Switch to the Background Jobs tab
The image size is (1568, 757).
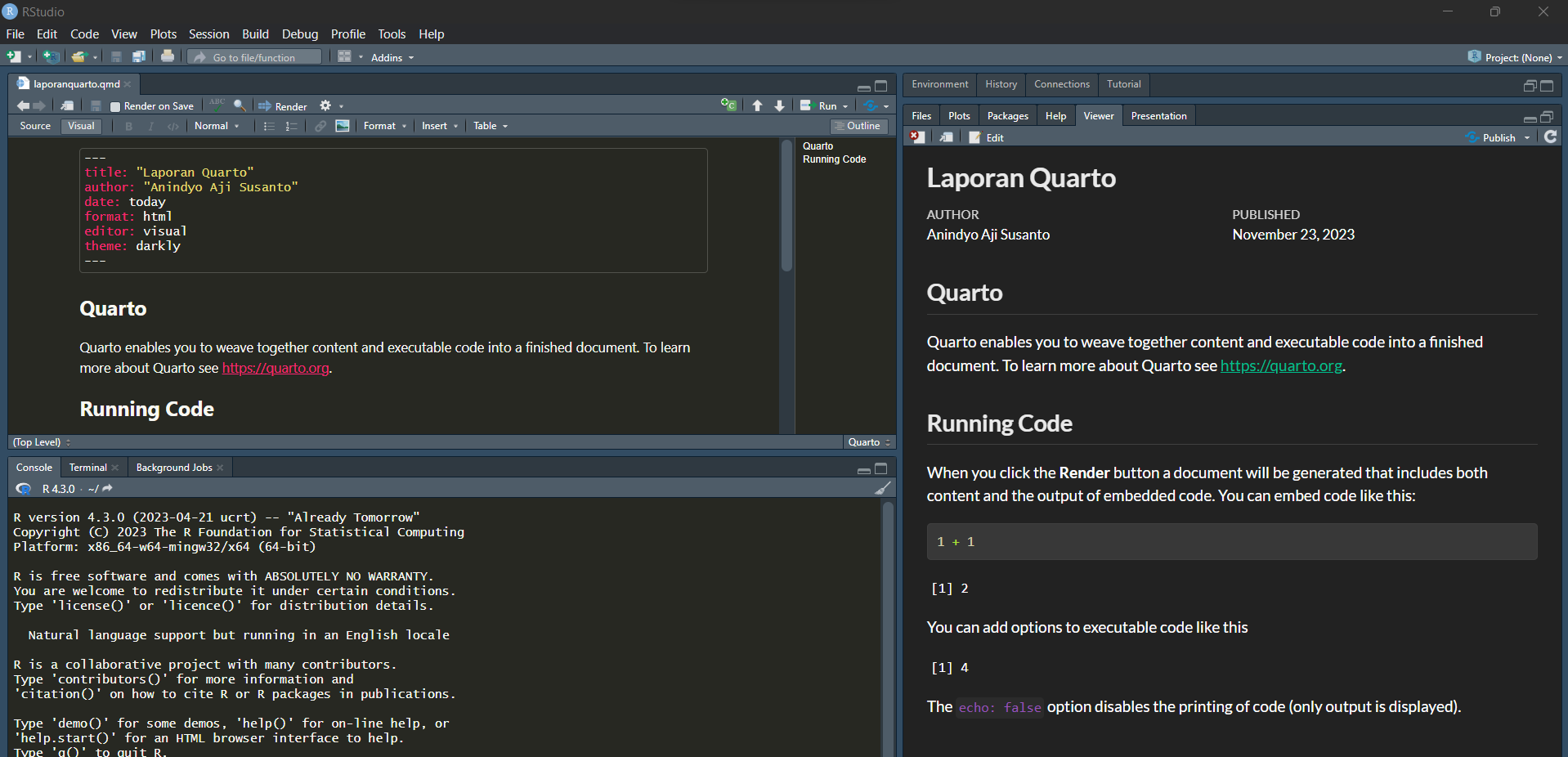174,468
